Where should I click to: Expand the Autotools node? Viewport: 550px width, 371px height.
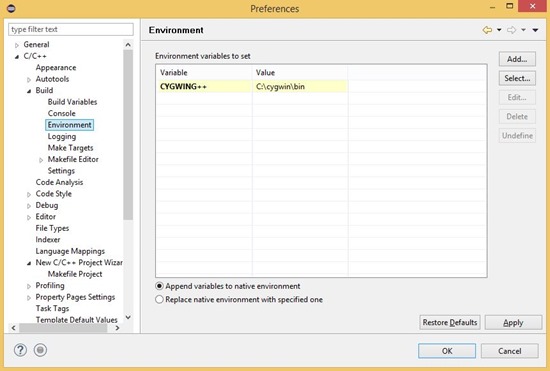pos(29,80)
